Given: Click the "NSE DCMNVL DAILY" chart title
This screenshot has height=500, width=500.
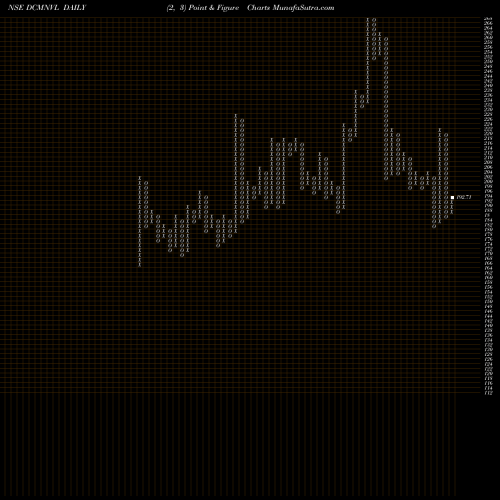Looking at the screenshot, I should point(47,8).
